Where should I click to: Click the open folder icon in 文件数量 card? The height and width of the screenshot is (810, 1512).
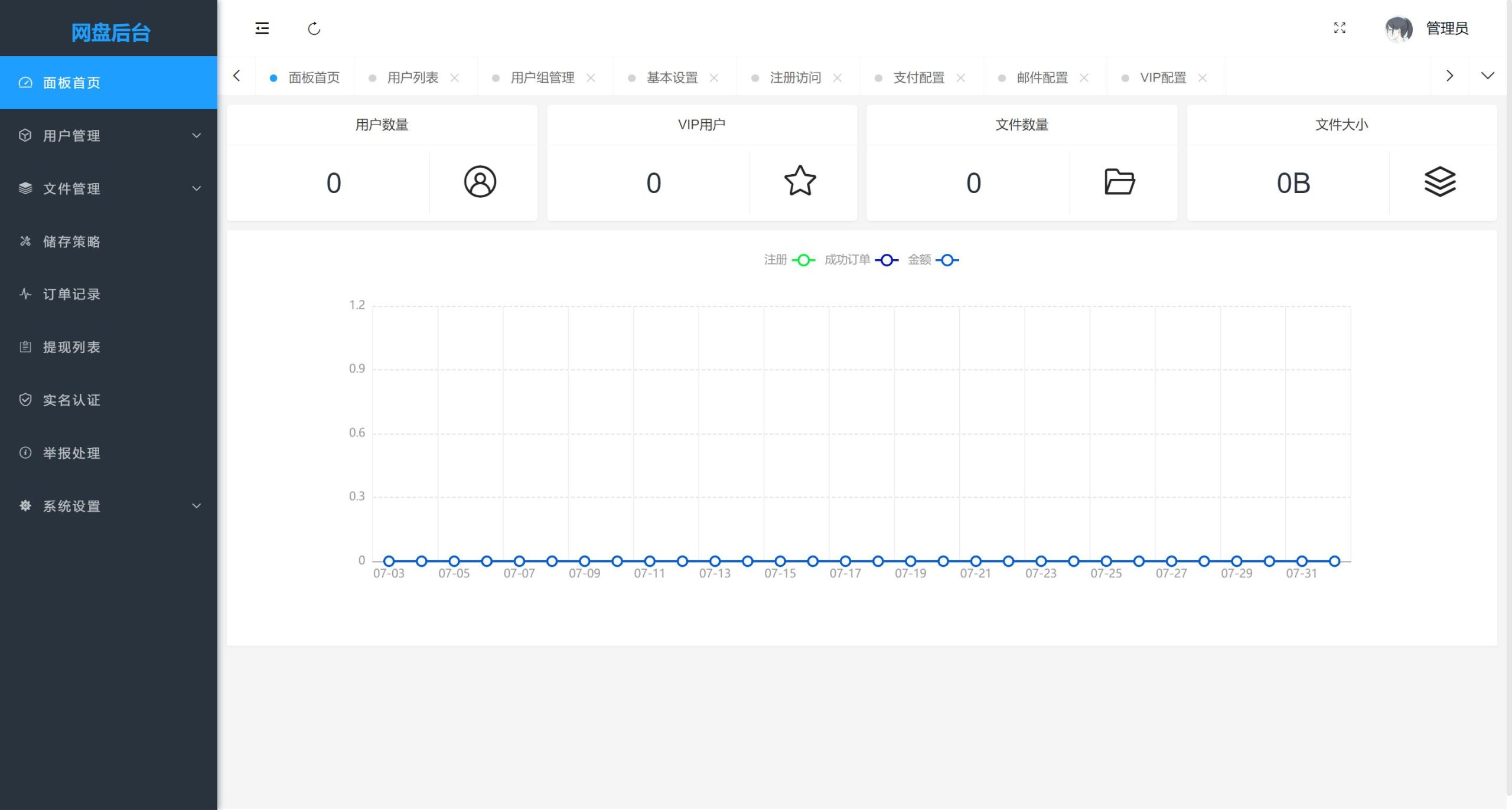1120,182
